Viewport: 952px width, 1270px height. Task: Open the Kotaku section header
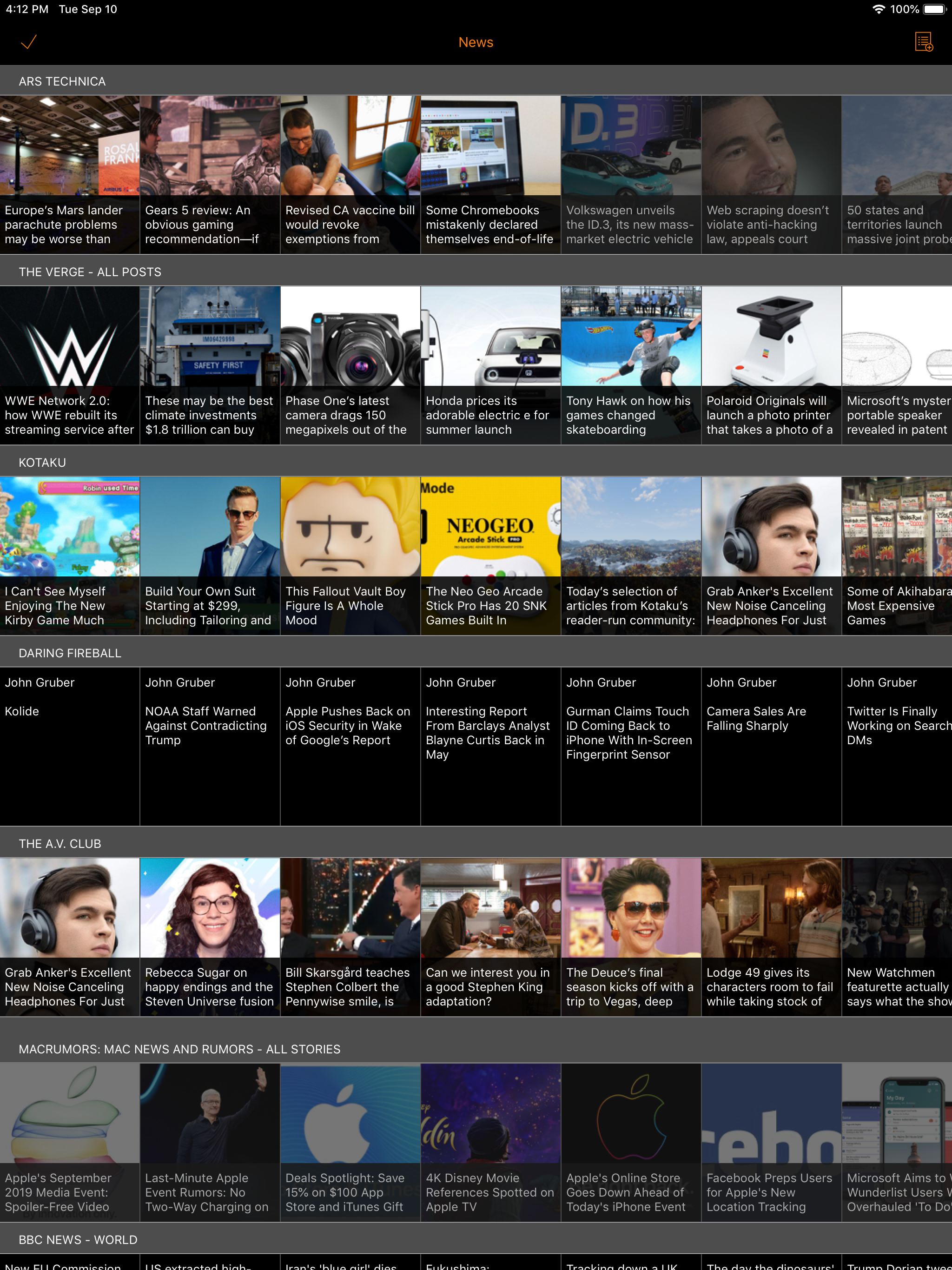point(42,462)
